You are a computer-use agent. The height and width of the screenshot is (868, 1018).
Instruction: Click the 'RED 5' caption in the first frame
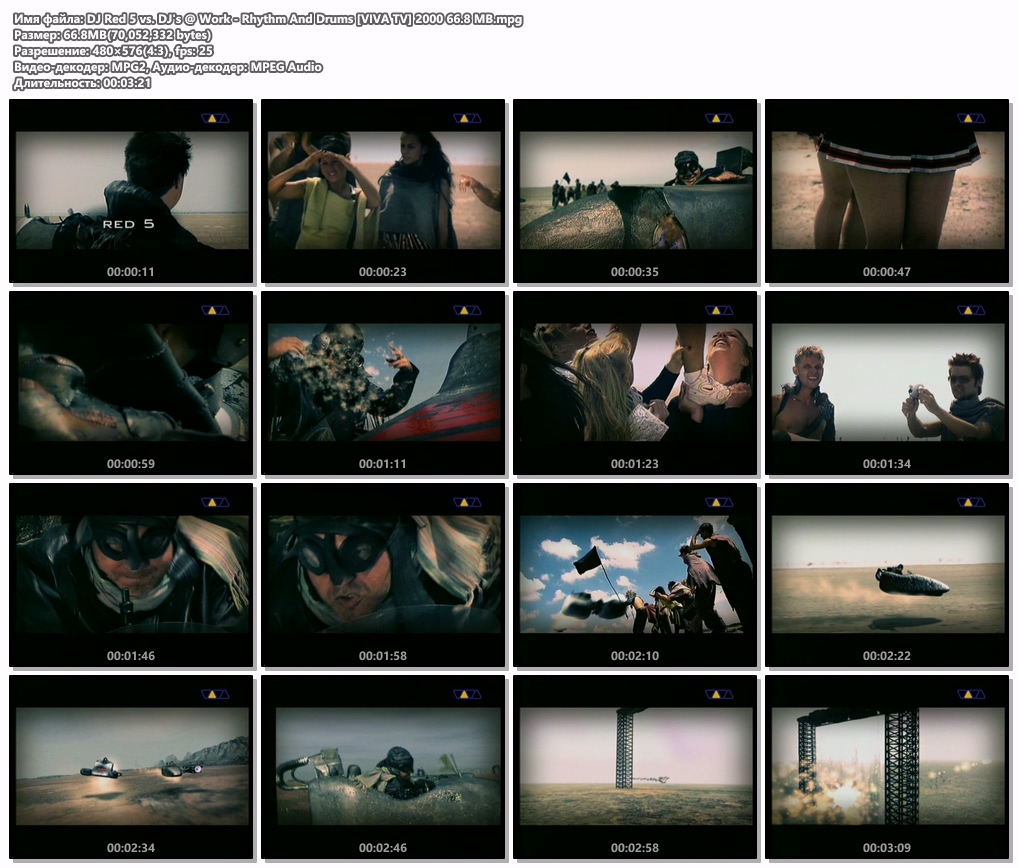[x=129, y=224]
